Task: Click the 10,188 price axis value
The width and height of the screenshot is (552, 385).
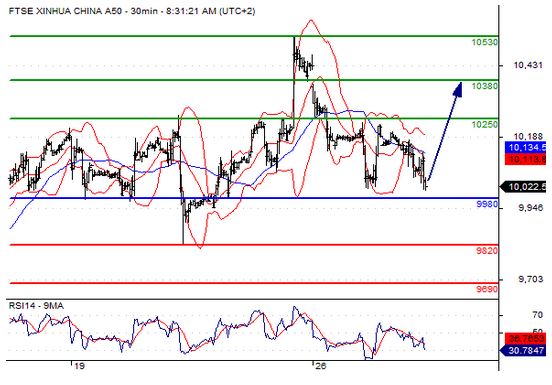Action: (x=528, y=136)
